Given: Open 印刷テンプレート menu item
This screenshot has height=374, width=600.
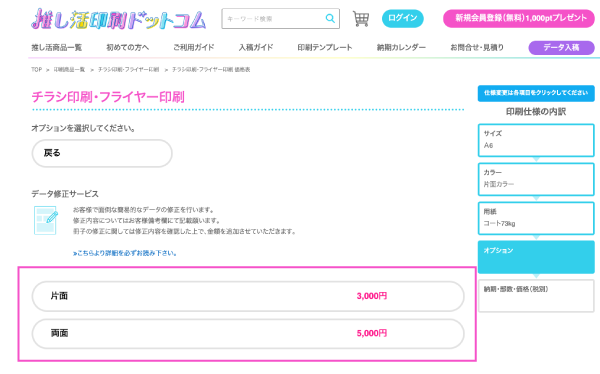Looking at the screenshot, I should pos(325,47).
